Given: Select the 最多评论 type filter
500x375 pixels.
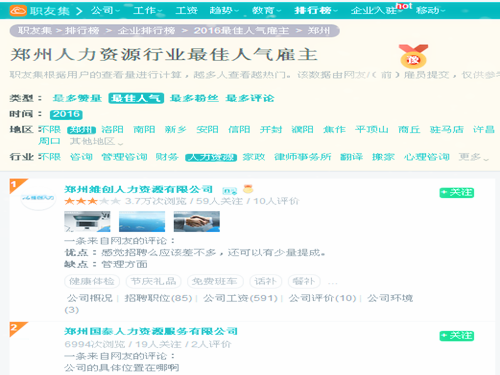Looking at the screenshot, I should 250,98.
